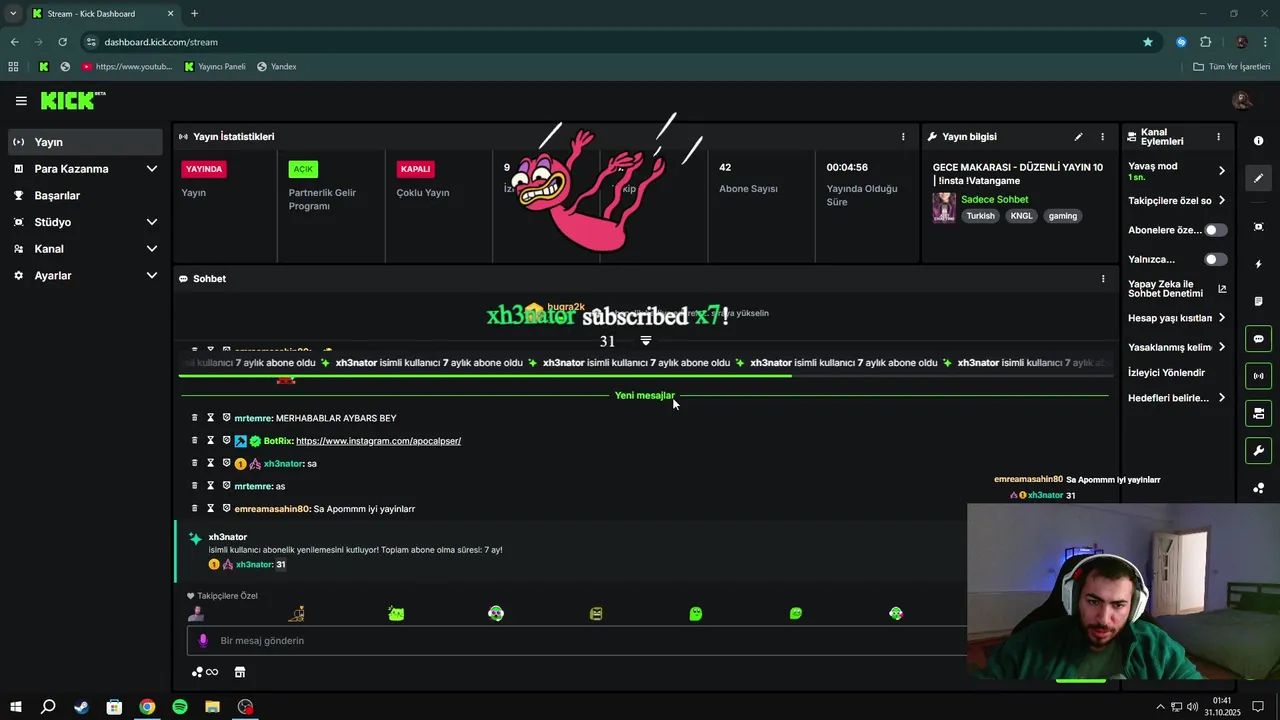The width and height of the screenshot is (1280, 720).
Task: Click the bookmark star in the address bar
Action: (1148, 42)
